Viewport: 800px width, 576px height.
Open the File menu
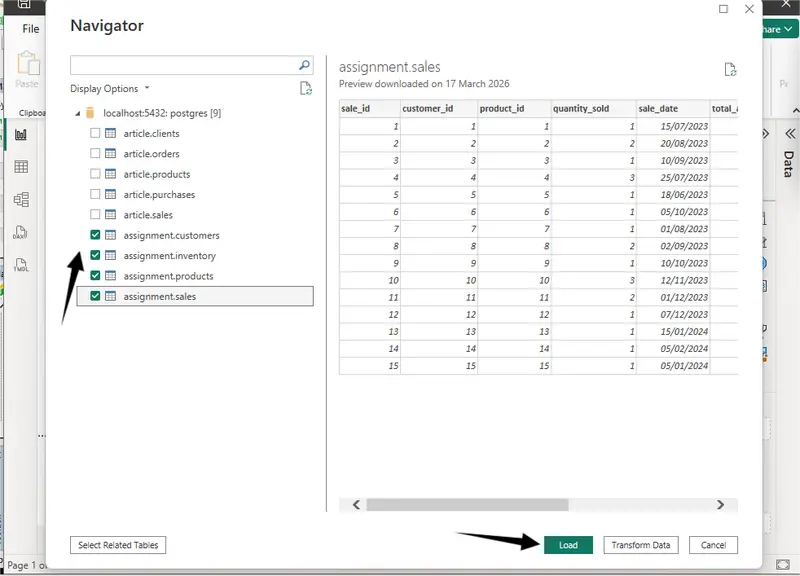[31, 29]
